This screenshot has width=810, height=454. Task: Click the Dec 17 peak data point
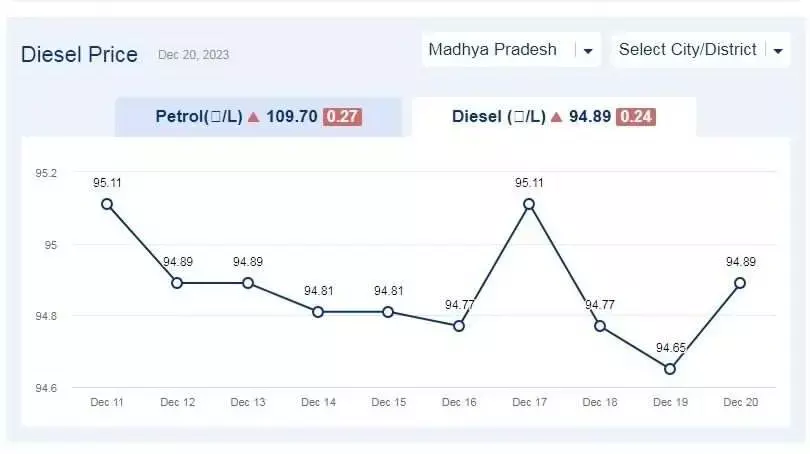coord(529,204)
